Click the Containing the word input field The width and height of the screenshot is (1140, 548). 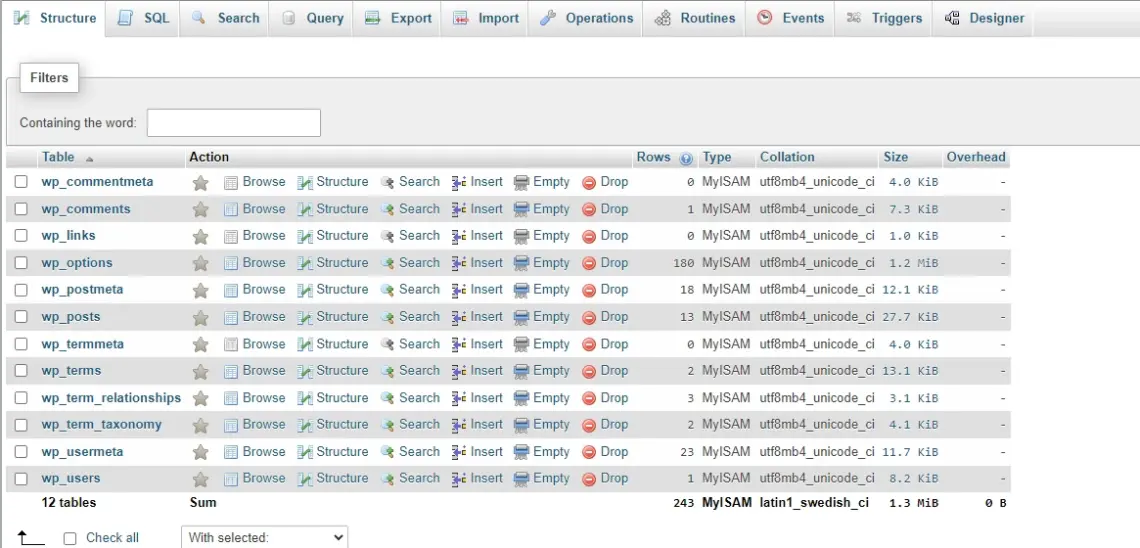click(233, 123)
